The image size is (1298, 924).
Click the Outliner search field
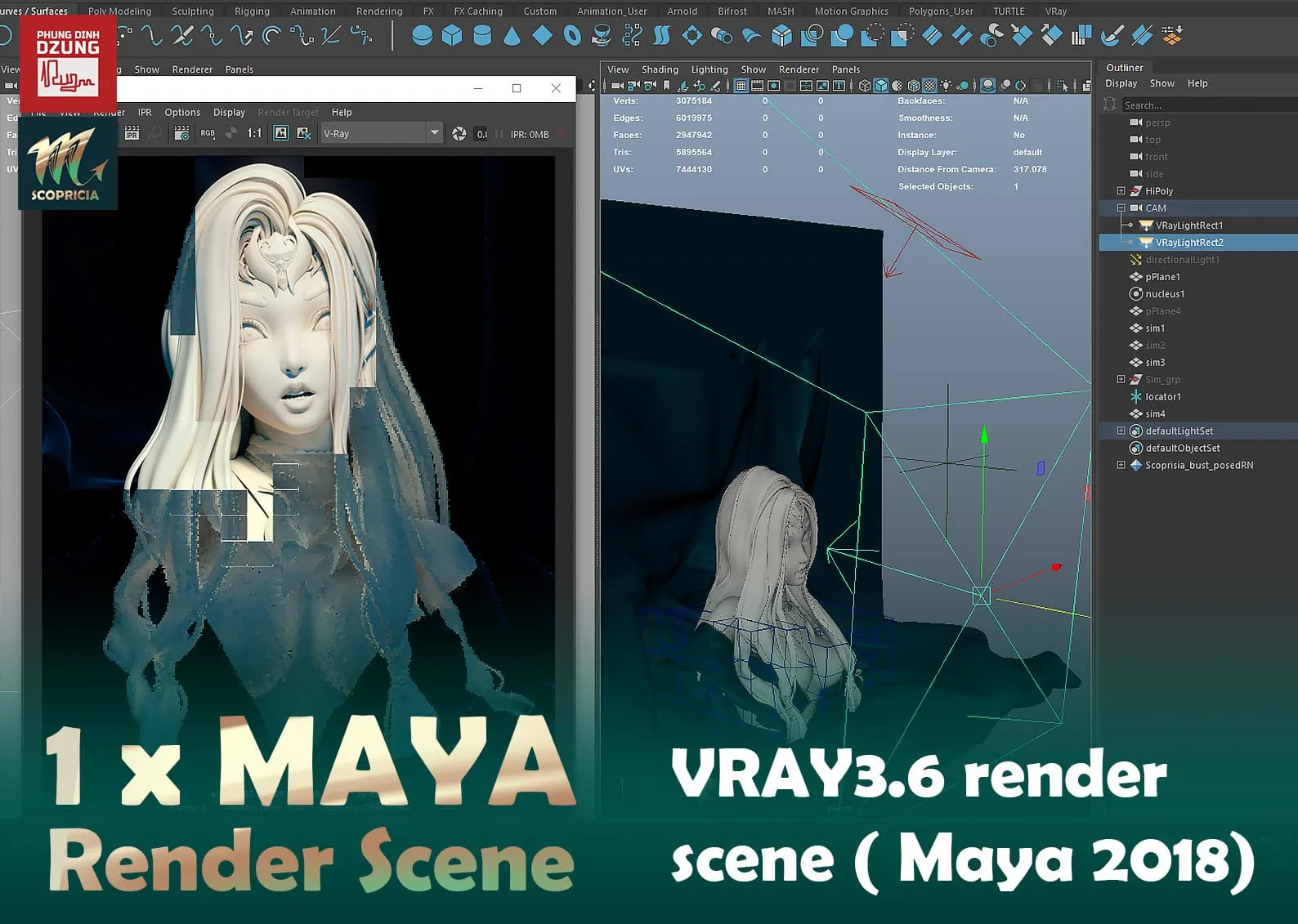coord(1209,105)
